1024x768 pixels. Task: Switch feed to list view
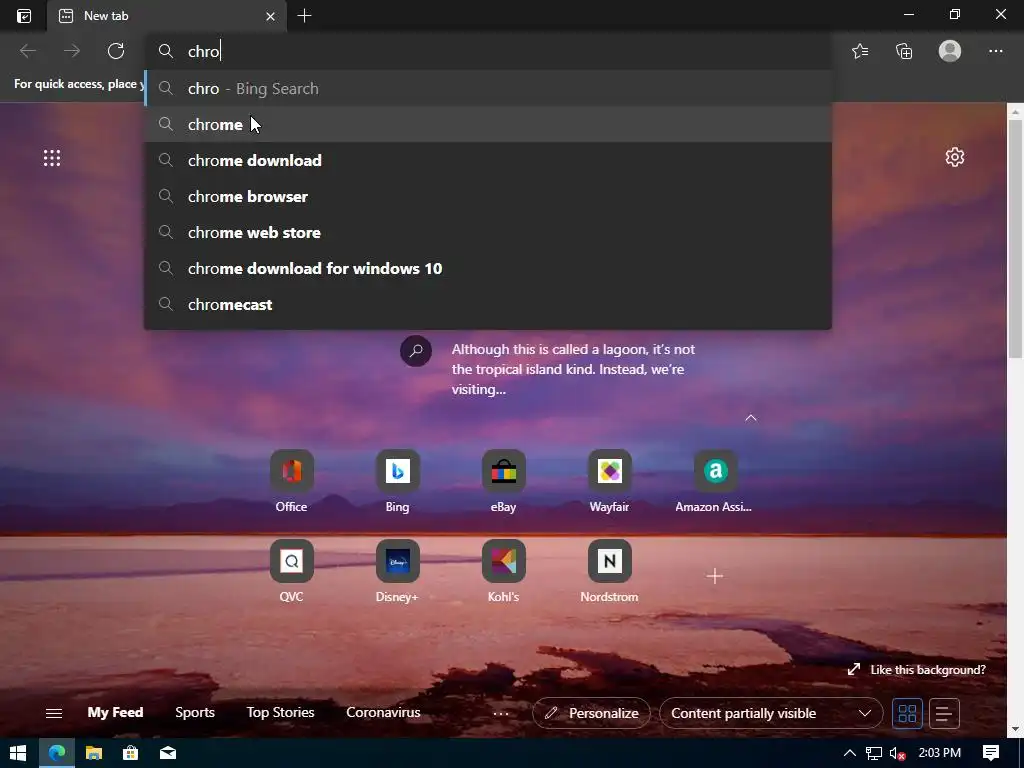click(x=944, y=713)
